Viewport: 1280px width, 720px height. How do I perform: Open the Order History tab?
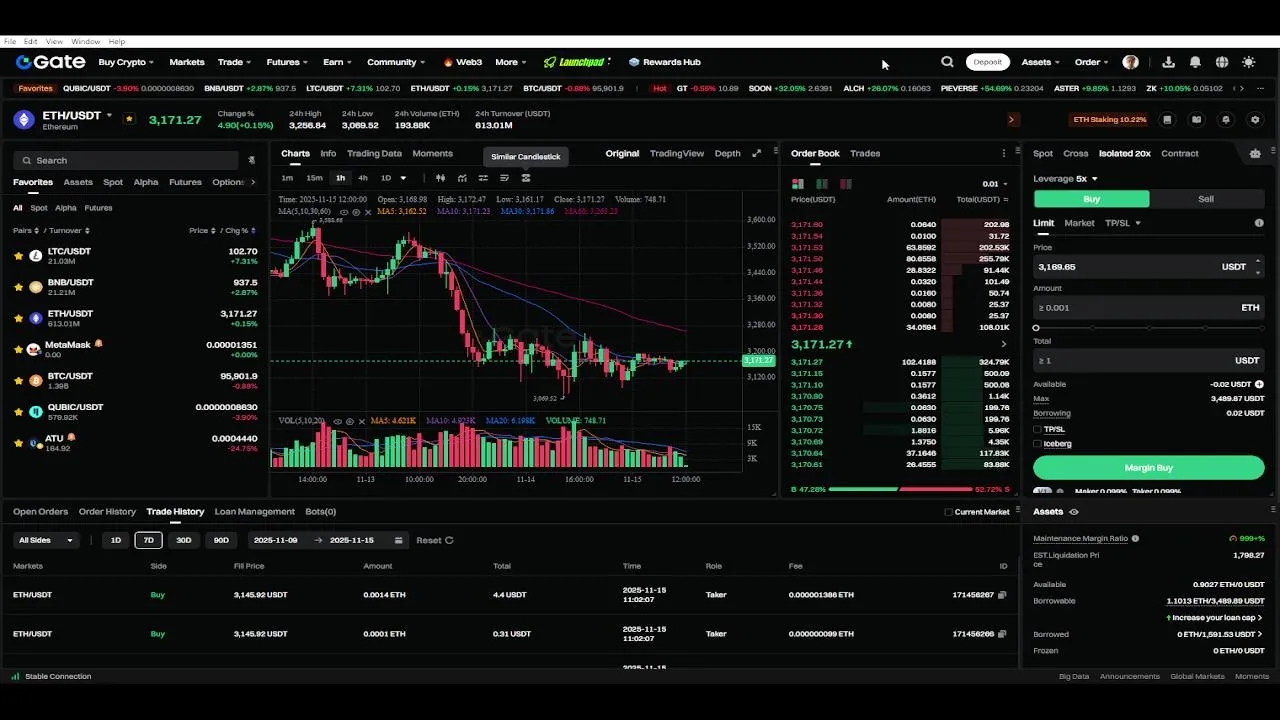point(107,512)
